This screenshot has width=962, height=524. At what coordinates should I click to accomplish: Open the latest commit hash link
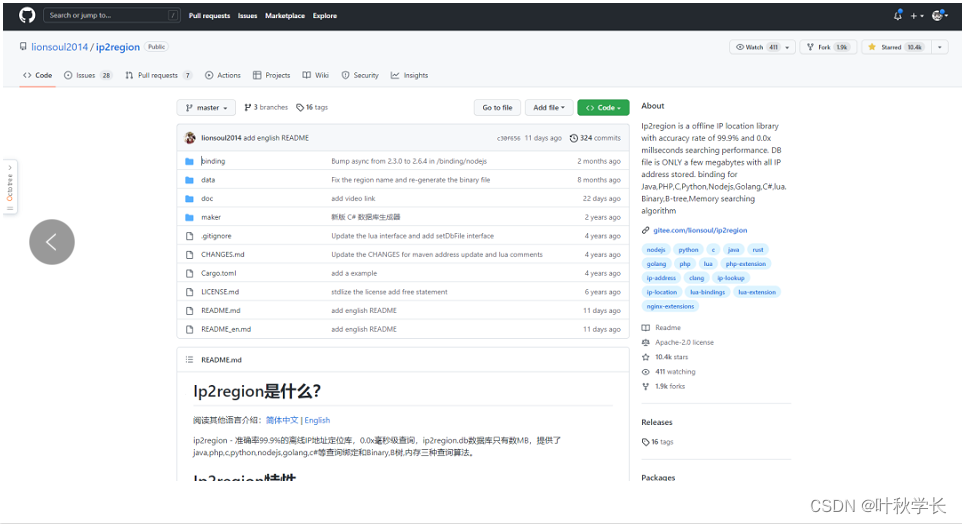(509, 138)
